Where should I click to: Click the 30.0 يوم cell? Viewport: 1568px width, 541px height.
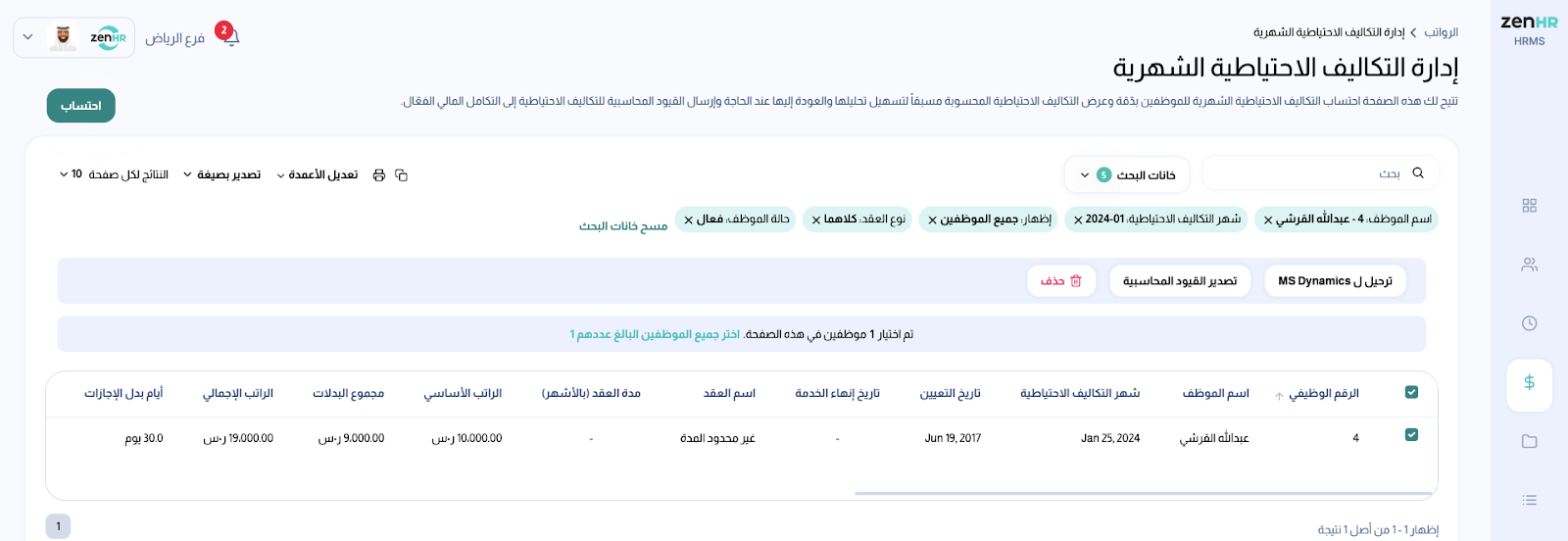[x=144, y=438]
